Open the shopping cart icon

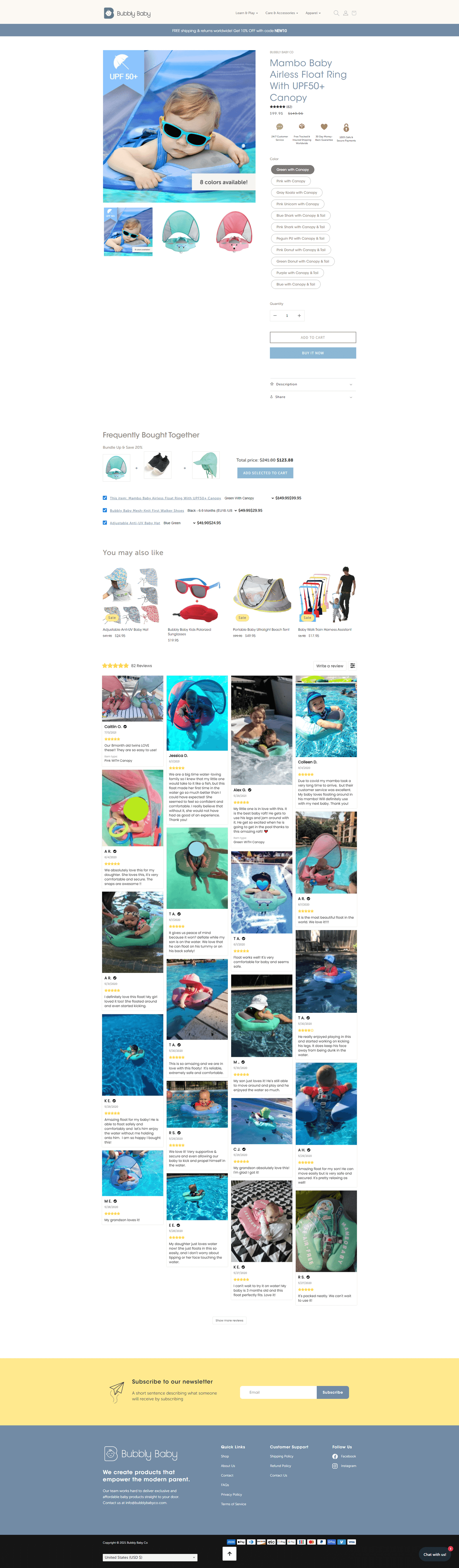[354, 13]
